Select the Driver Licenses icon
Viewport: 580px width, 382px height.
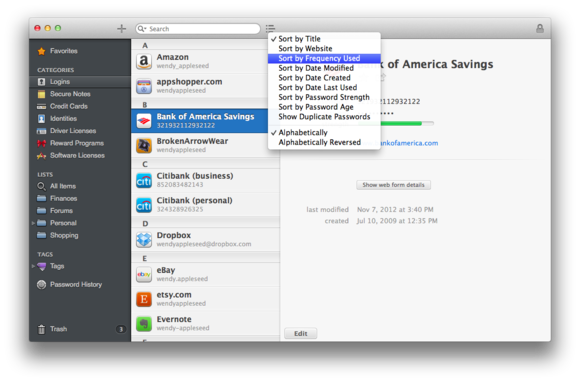click(41, 131)
